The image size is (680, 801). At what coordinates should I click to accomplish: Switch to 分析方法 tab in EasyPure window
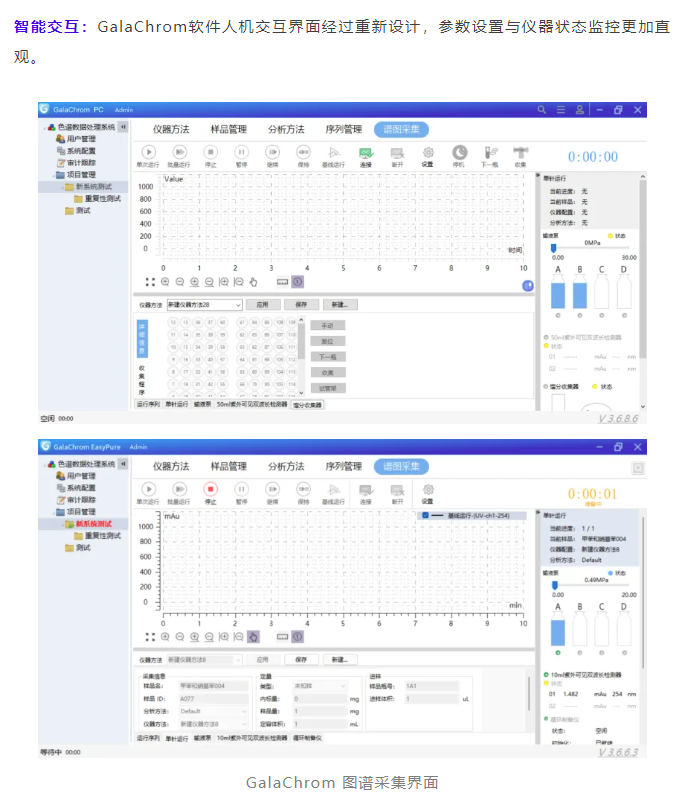(286, 466)
